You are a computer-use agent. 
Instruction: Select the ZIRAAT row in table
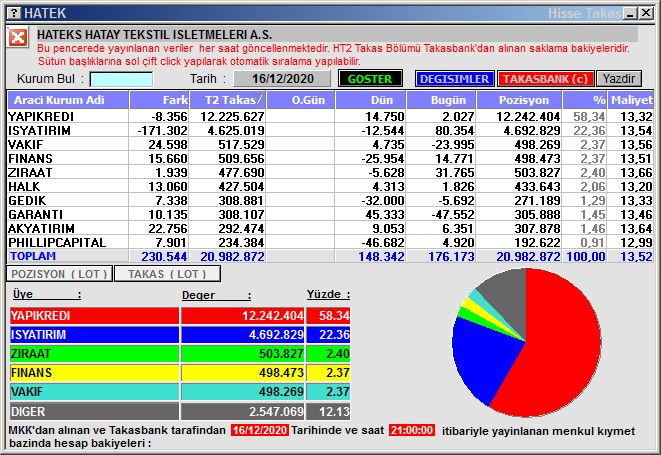[x=330, y=172]
